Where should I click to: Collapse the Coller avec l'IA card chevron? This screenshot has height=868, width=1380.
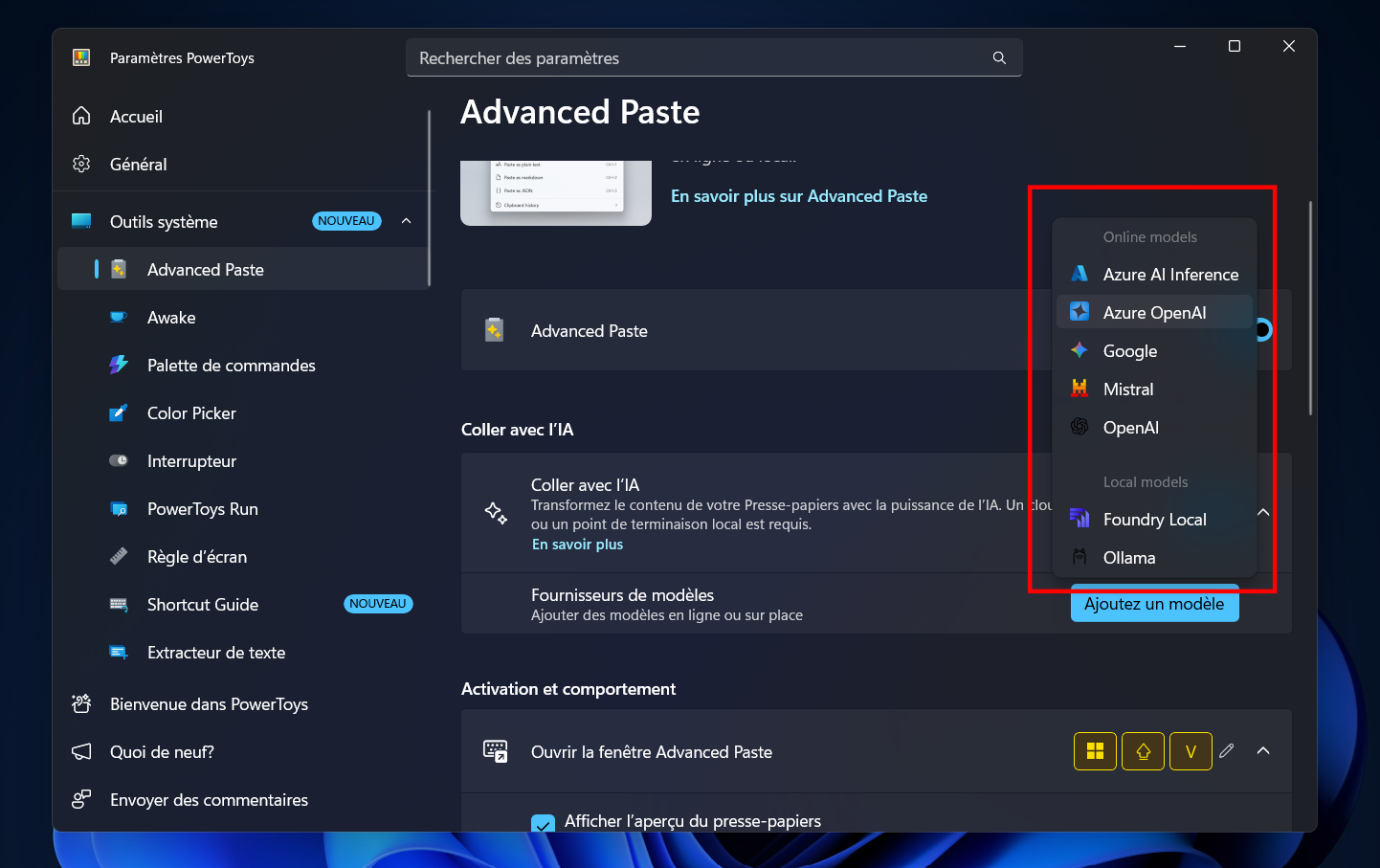(x=1263, y=513)
